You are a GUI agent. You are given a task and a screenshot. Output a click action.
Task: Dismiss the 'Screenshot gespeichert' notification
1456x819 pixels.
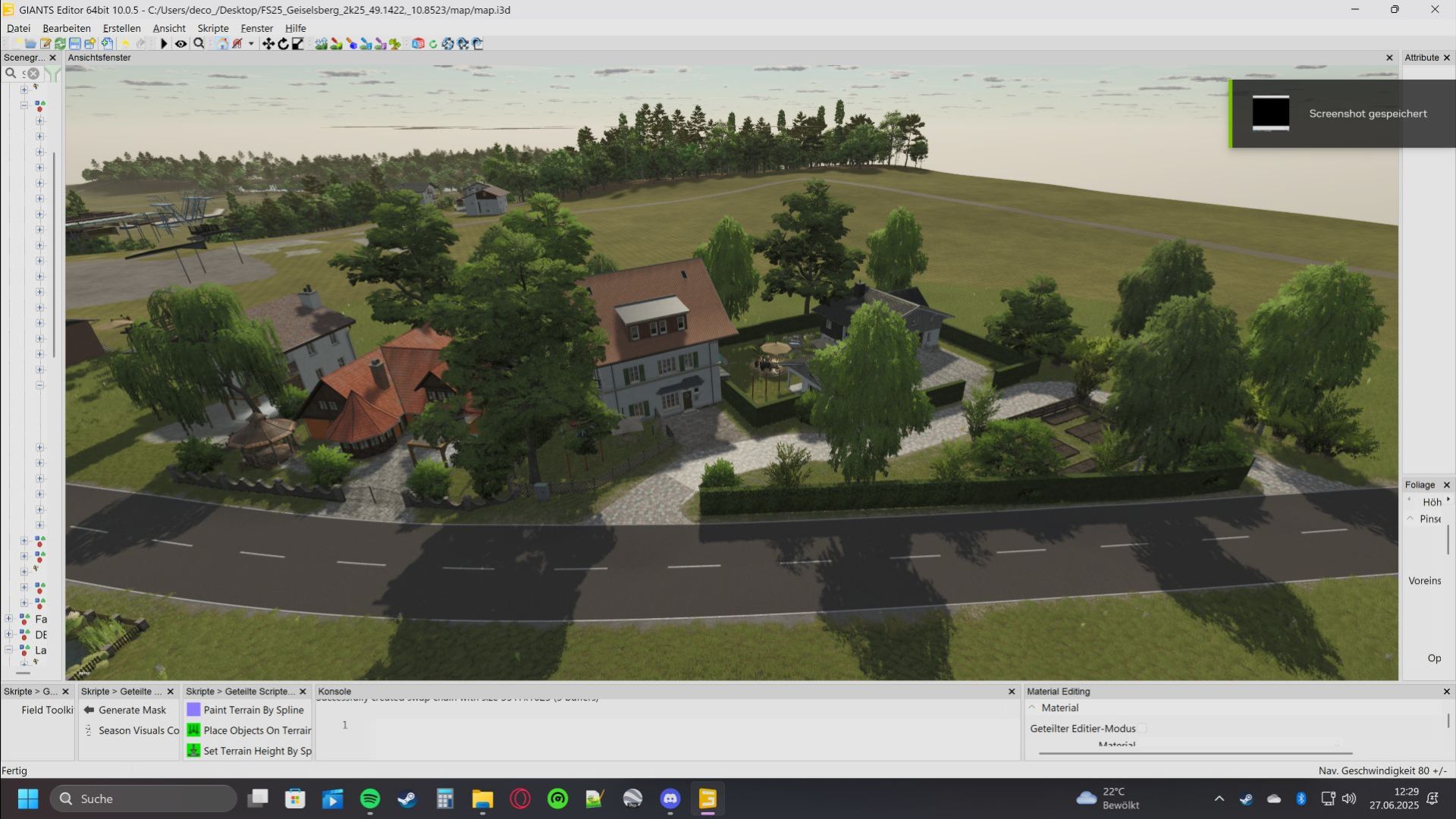(x=1343, y=114)
